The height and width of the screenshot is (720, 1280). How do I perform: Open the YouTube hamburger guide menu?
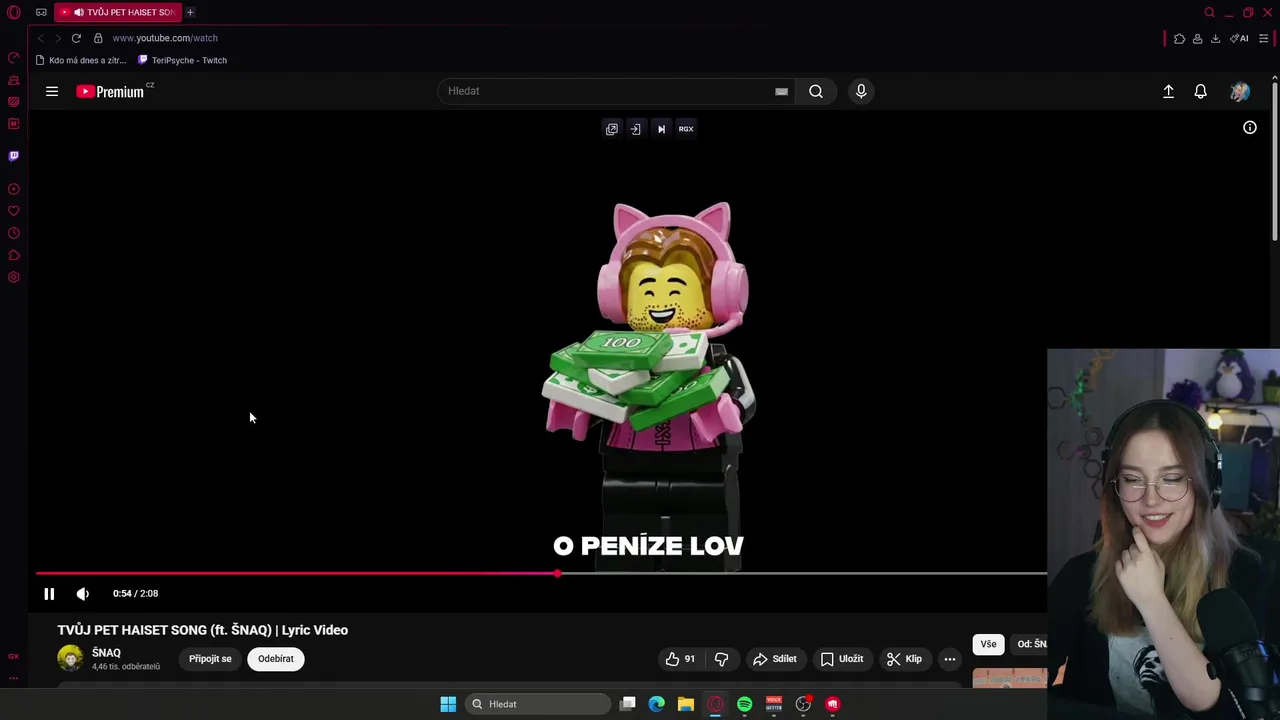click(52, 91)
